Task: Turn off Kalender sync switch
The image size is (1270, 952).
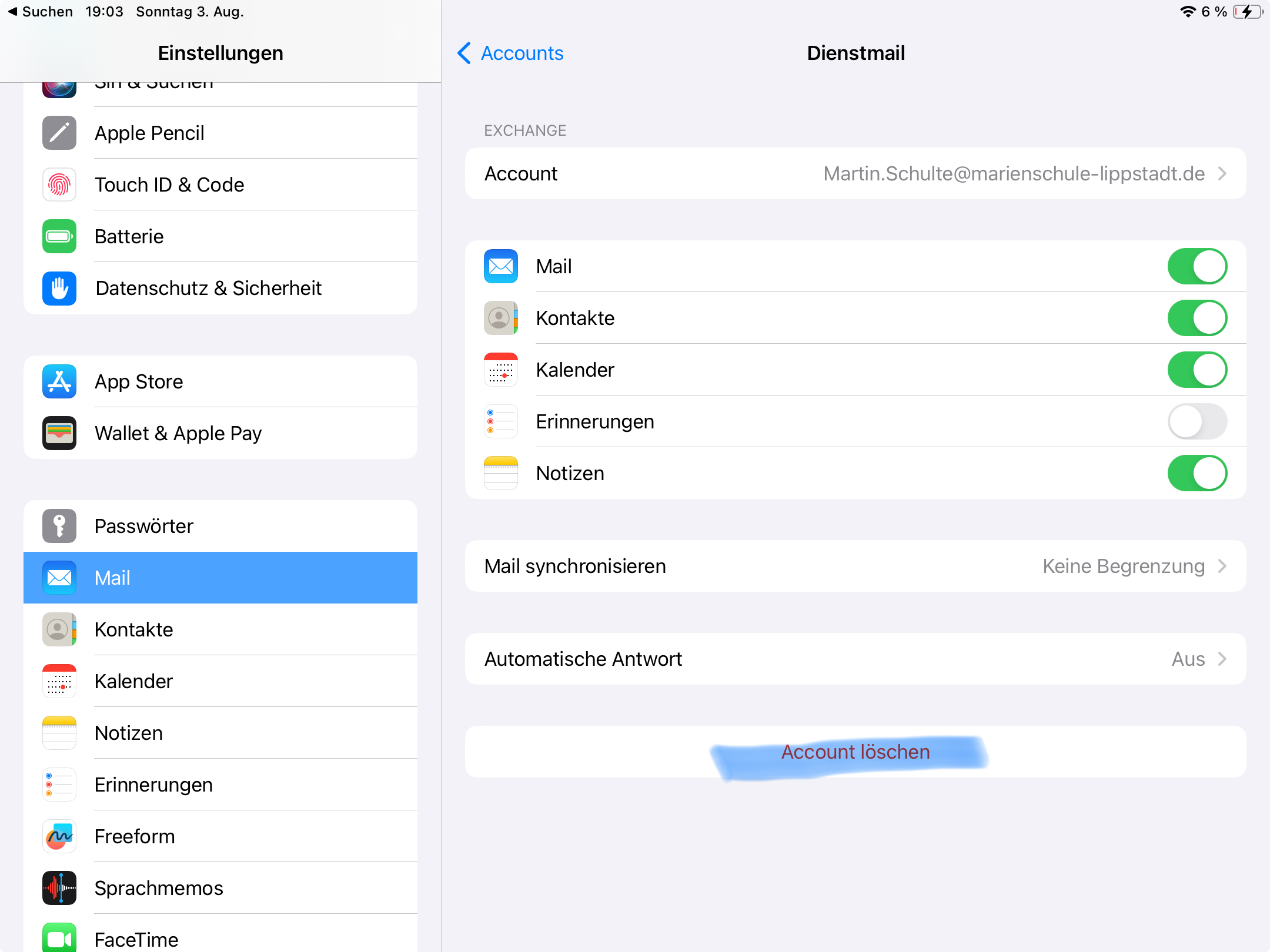Action: click(1197, 370)
